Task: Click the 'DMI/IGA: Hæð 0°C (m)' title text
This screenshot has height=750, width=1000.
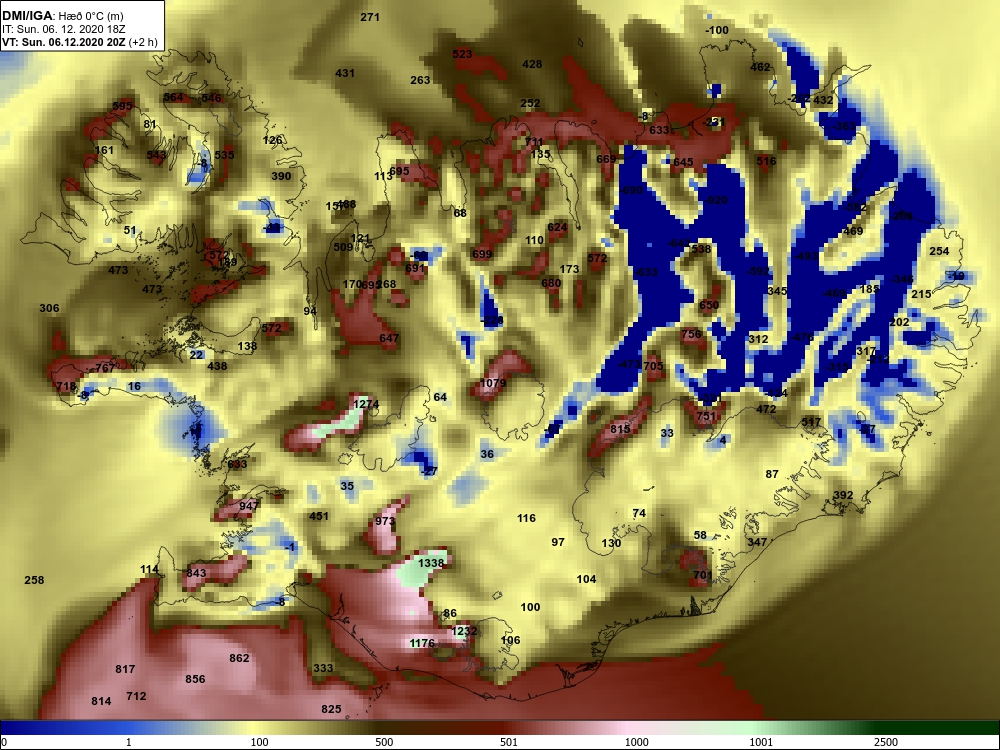Action: 62,16
